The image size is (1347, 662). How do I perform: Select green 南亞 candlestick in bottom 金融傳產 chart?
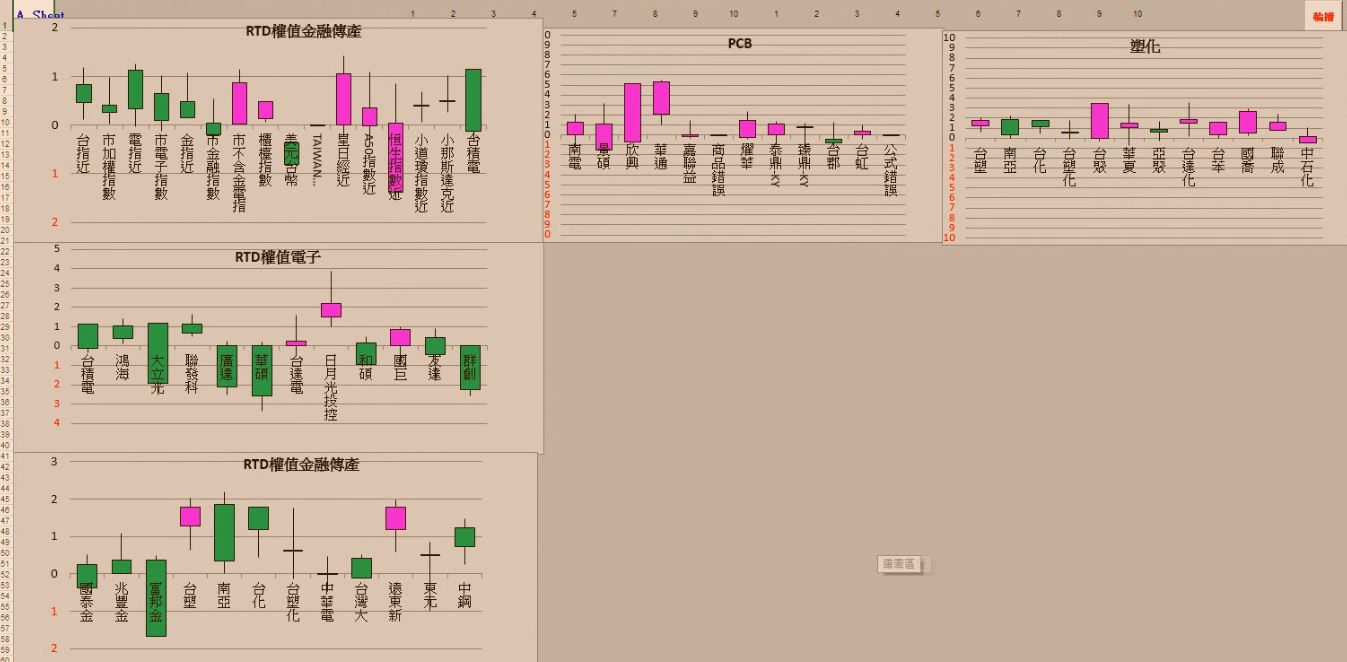(224, 533)
